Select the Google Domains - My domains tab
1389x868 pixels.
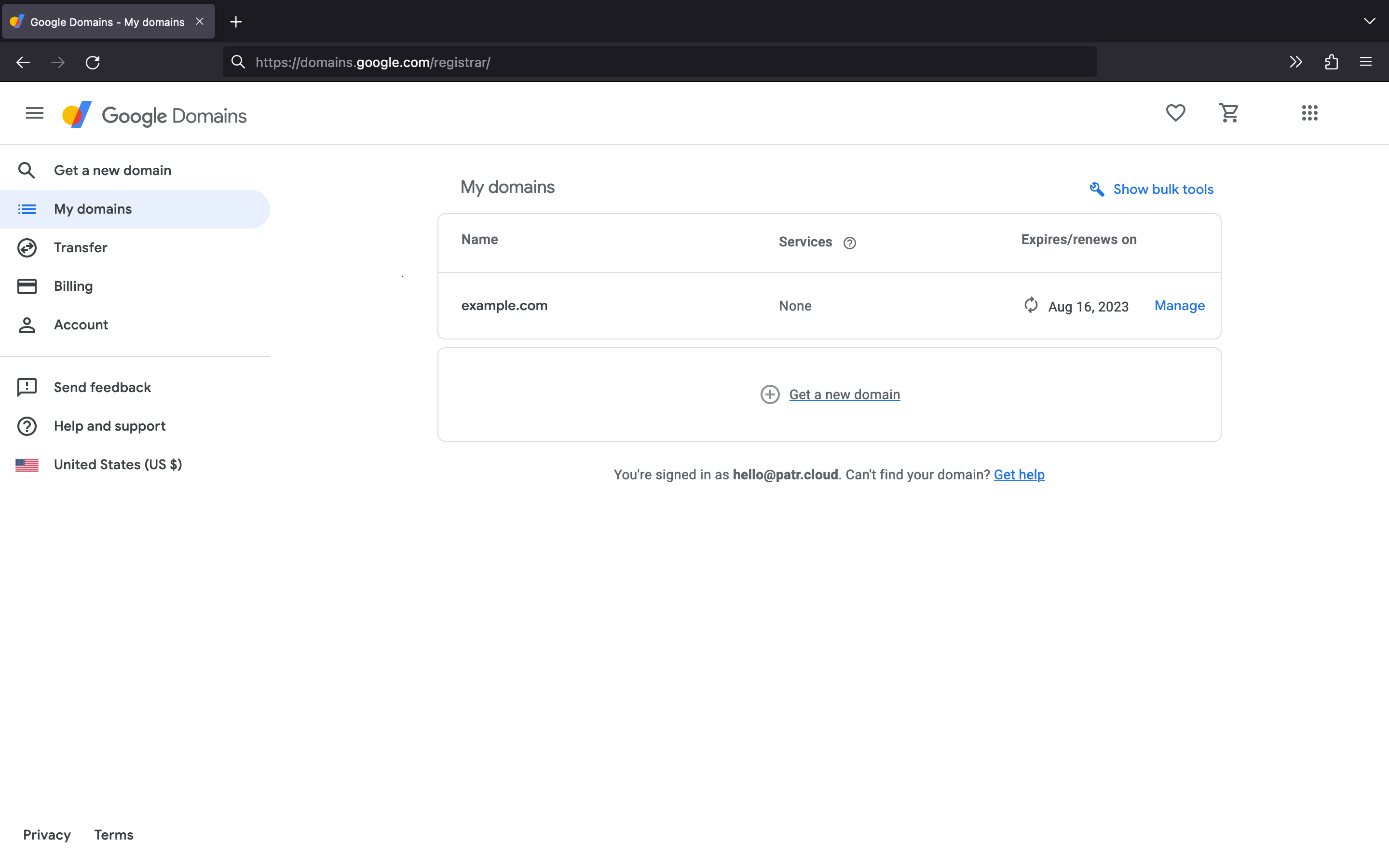pos(109,22)
